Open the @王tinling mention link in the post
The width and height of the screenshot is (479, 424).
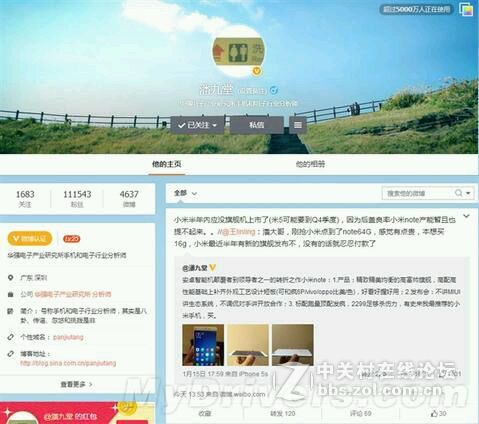(239, 232)
